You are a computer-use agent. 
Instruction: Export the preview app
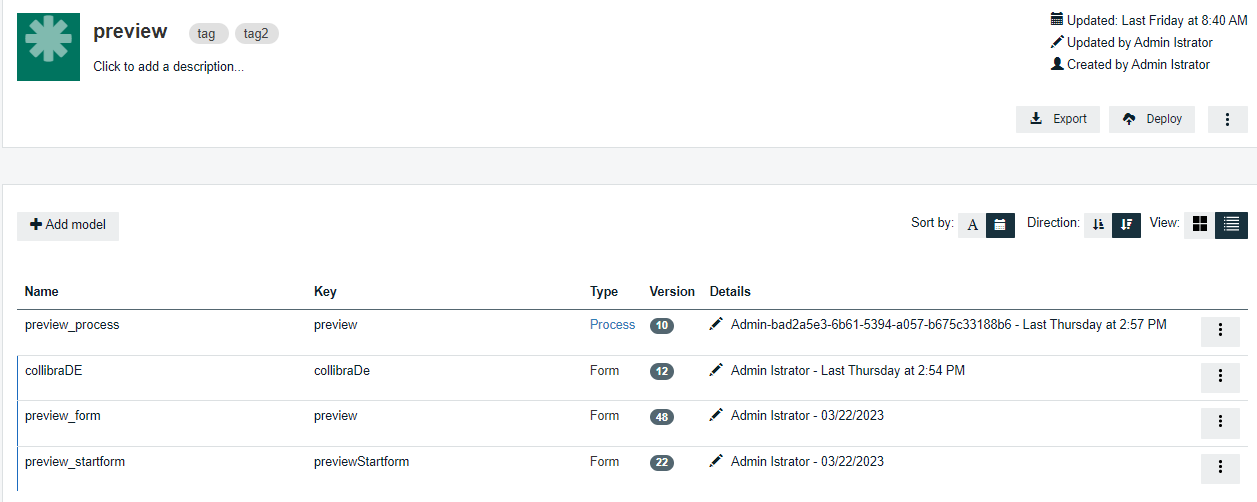[1058, 119]
